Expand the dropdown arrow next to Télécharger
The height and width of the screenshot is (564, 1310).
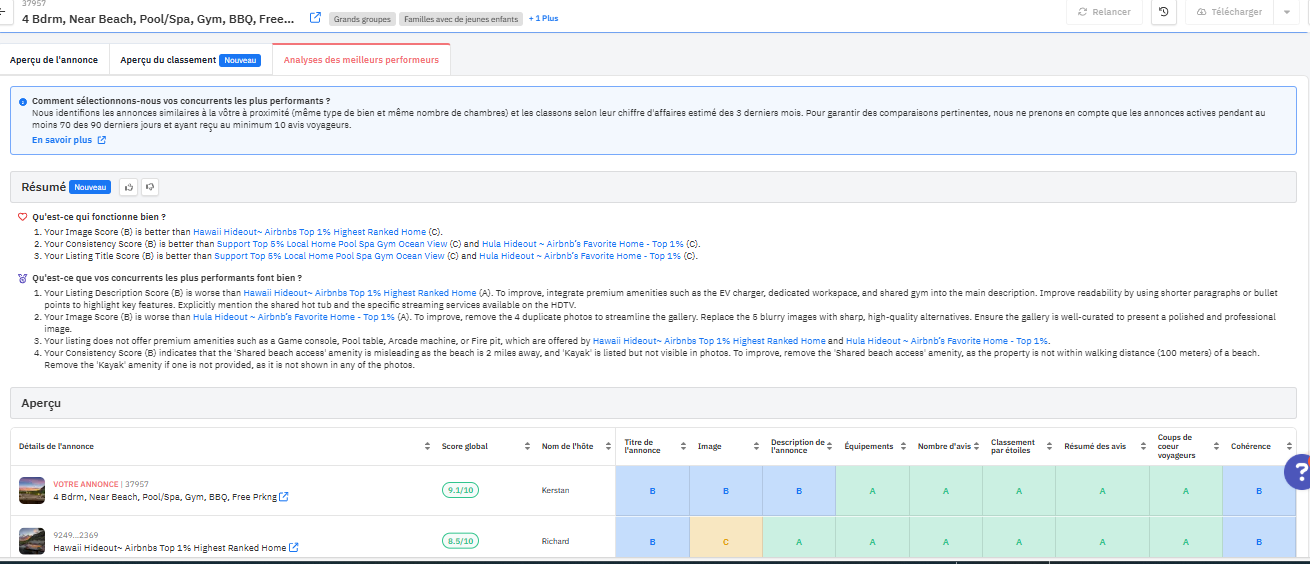tap(1286, 12)
